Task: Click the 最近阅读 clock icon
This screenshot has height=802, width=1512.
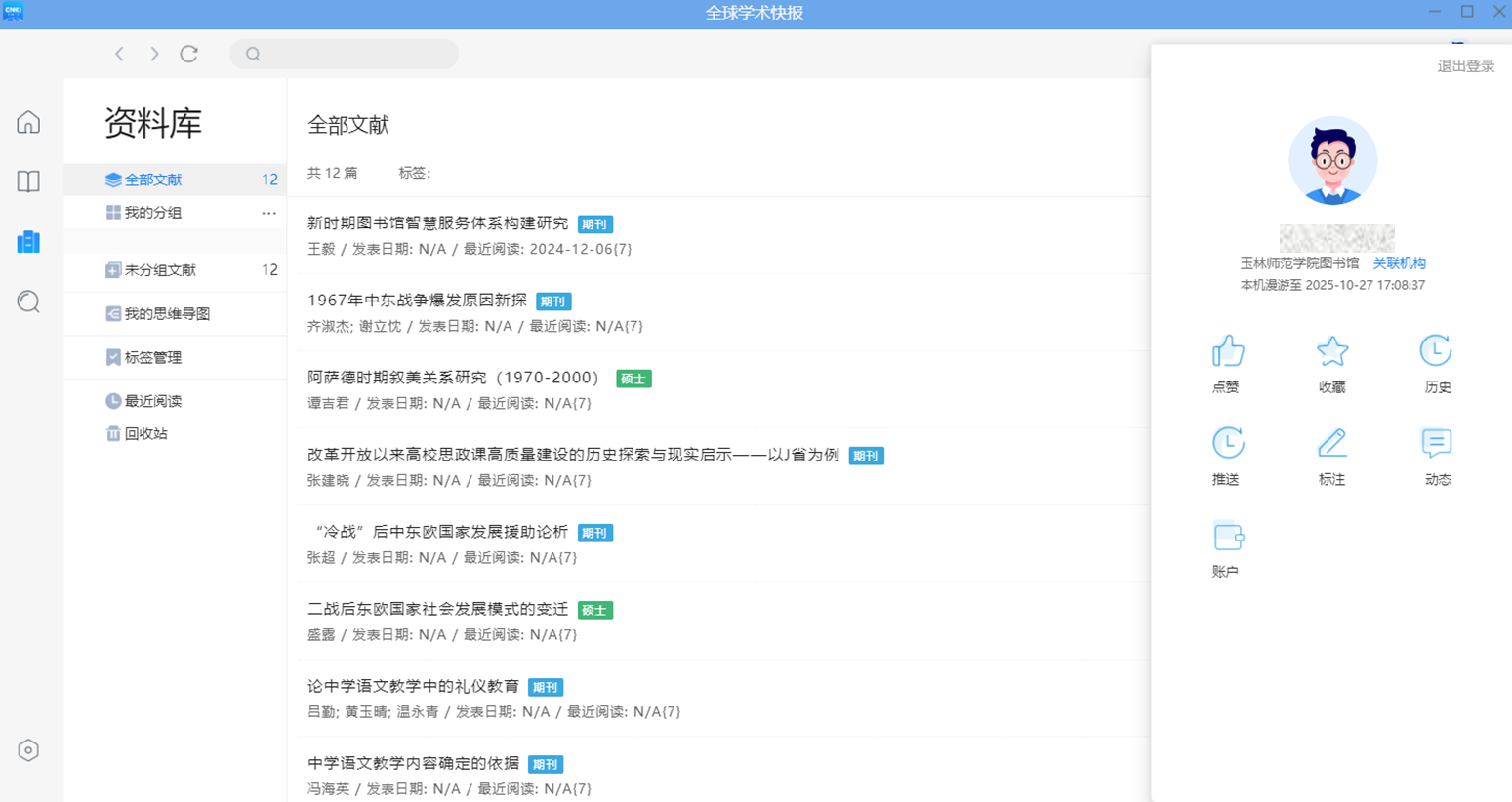Action: point(113,401)
